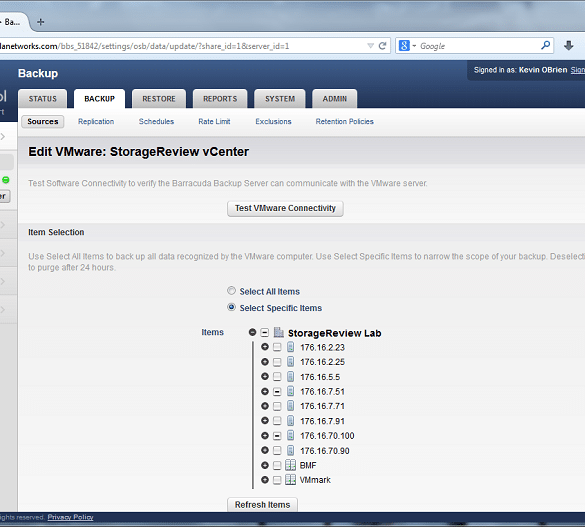
Task: Click host icon for 176.16.7.71
Action: (x=291, y=406)
